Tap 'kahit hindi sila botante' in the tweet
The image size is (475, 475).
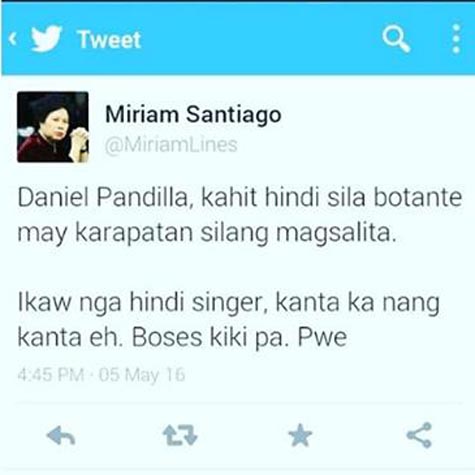[x=332, y=198]
